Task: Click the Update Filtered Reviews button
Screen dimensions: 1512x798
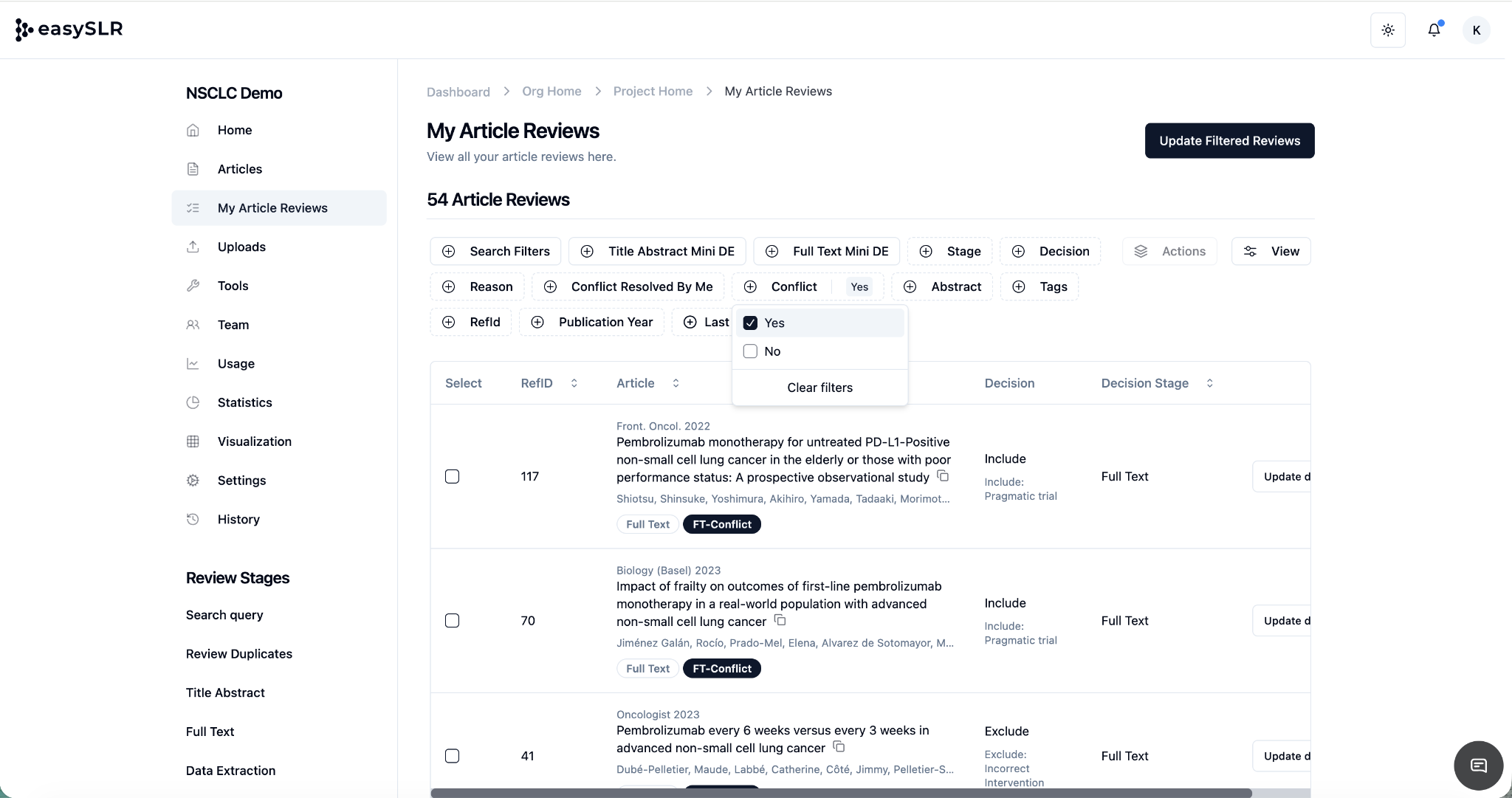Action: click(1229, 140)
